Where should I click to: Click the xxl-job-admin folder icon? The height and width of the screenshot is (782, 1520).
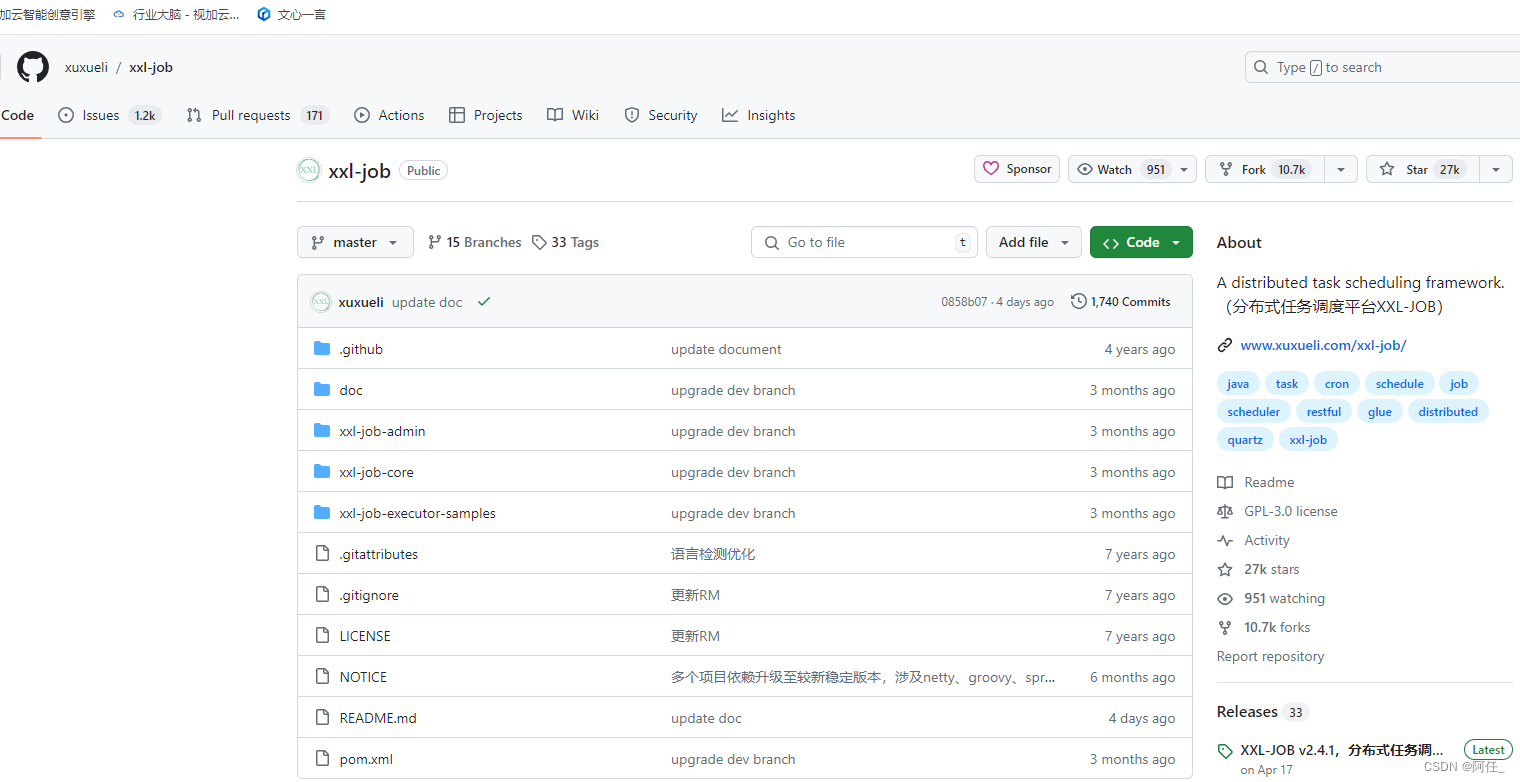point(322,431)
